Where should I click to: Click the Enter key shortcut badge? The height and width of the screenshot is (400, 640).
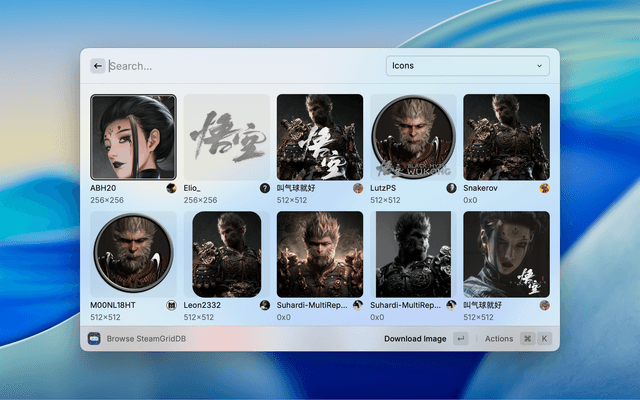tap(460, 339)
